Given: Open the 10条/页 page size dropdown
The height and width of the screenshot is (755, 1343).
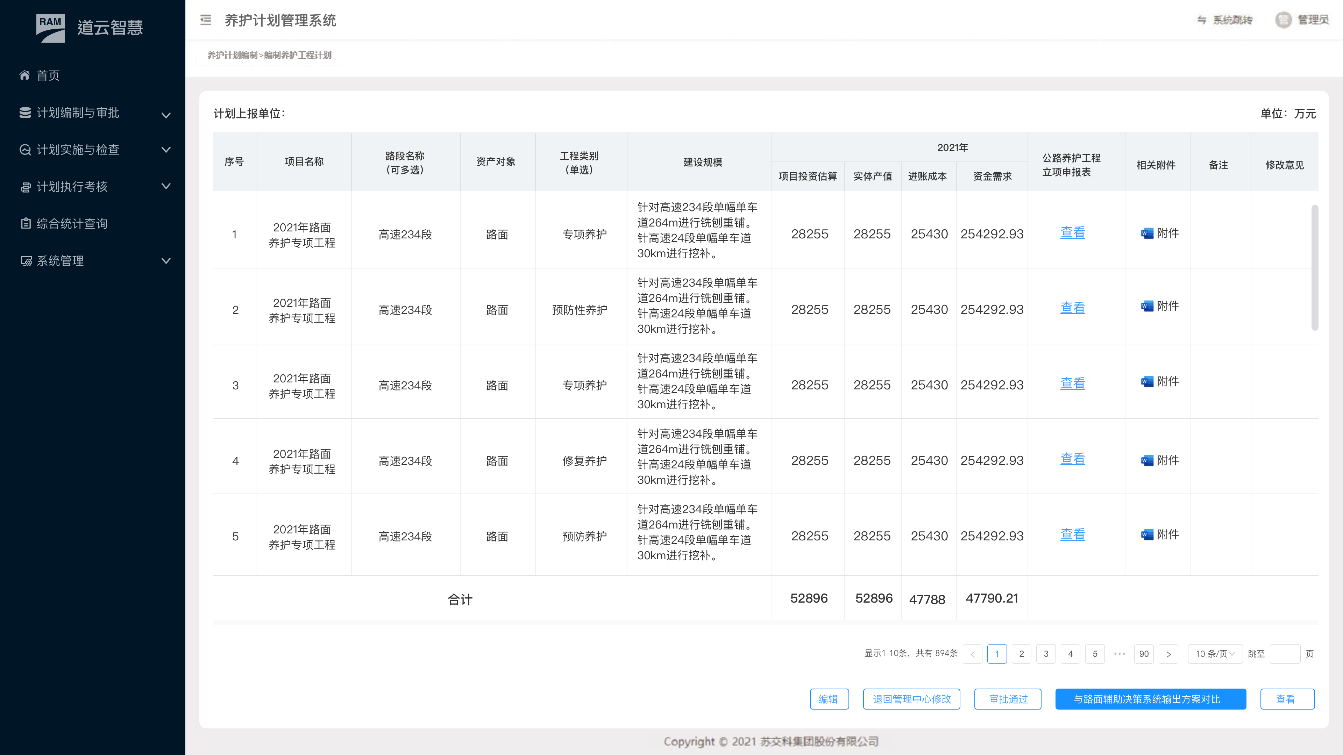Looking at the screenshot, I should coord(1215,654).
